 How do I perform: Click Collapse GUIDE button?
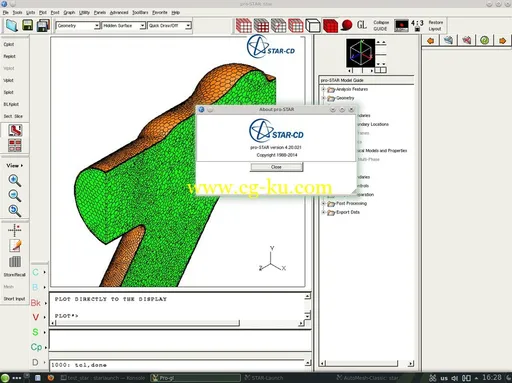pos(381,25)
